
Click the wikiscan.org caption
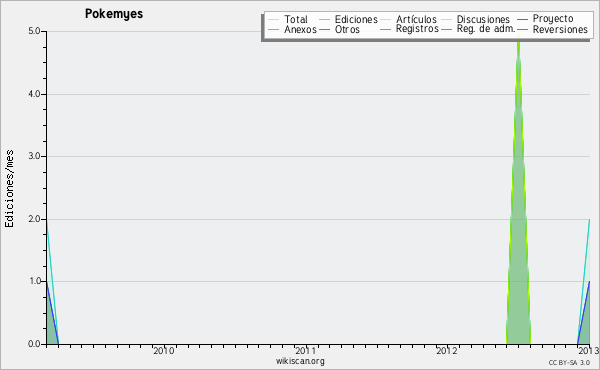point(300,361)
